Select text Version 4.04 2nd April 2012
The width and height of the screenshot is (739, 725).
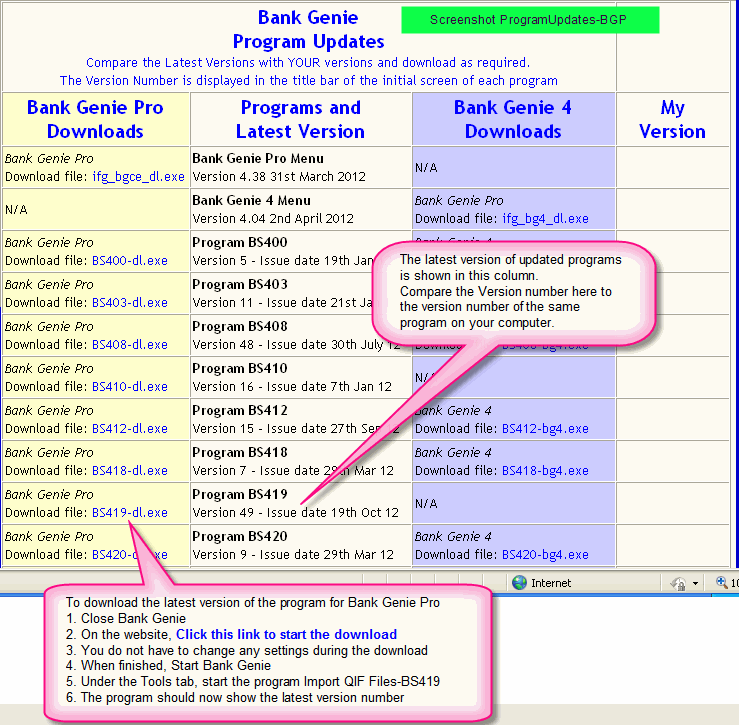(273, 219)
